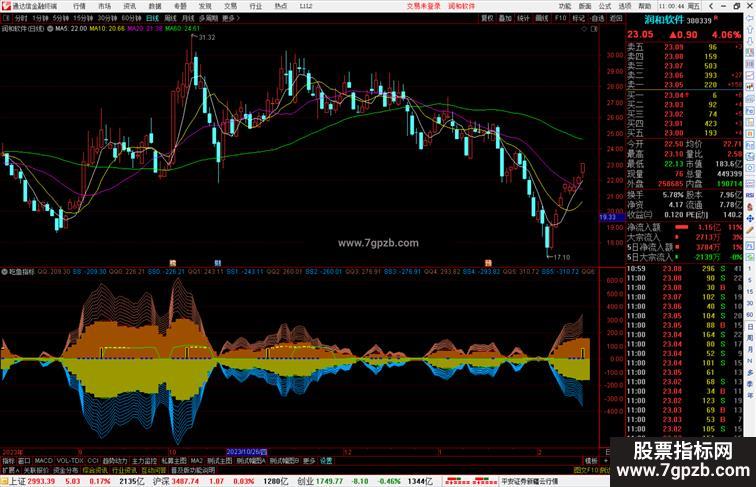This screenshot has width=756, height=487.
Task: Open the 行业资讯 tab
Action: [124, 470]
